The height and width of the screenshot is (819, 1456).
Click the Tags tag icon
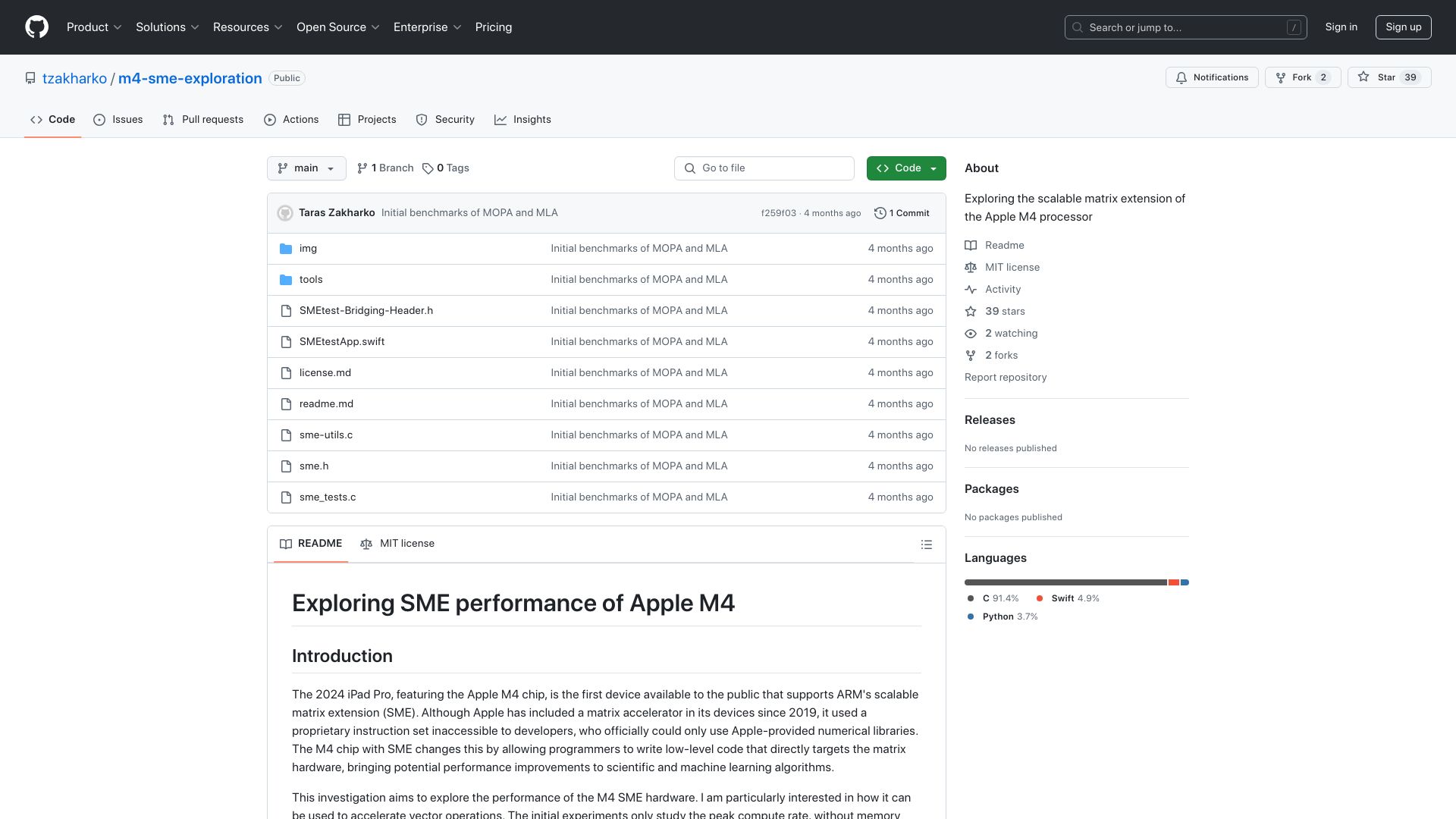[428, 168]
